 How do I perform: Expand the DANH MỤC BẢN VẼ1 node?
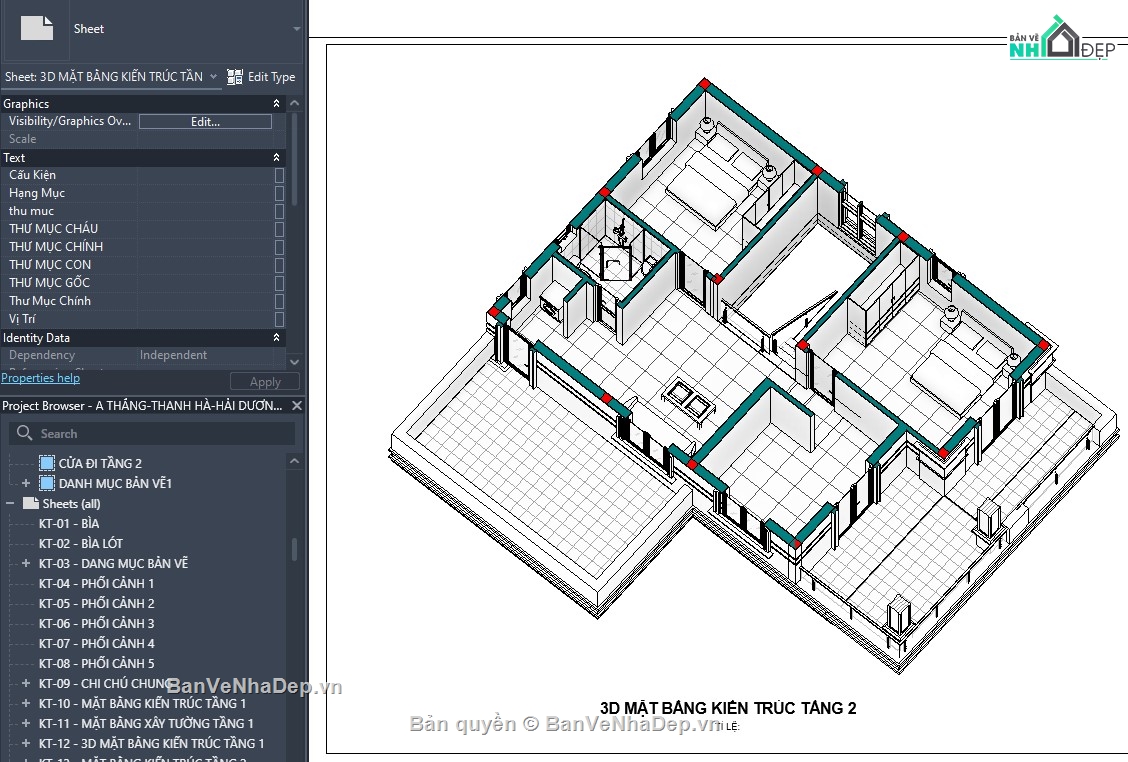click(26, 483)
